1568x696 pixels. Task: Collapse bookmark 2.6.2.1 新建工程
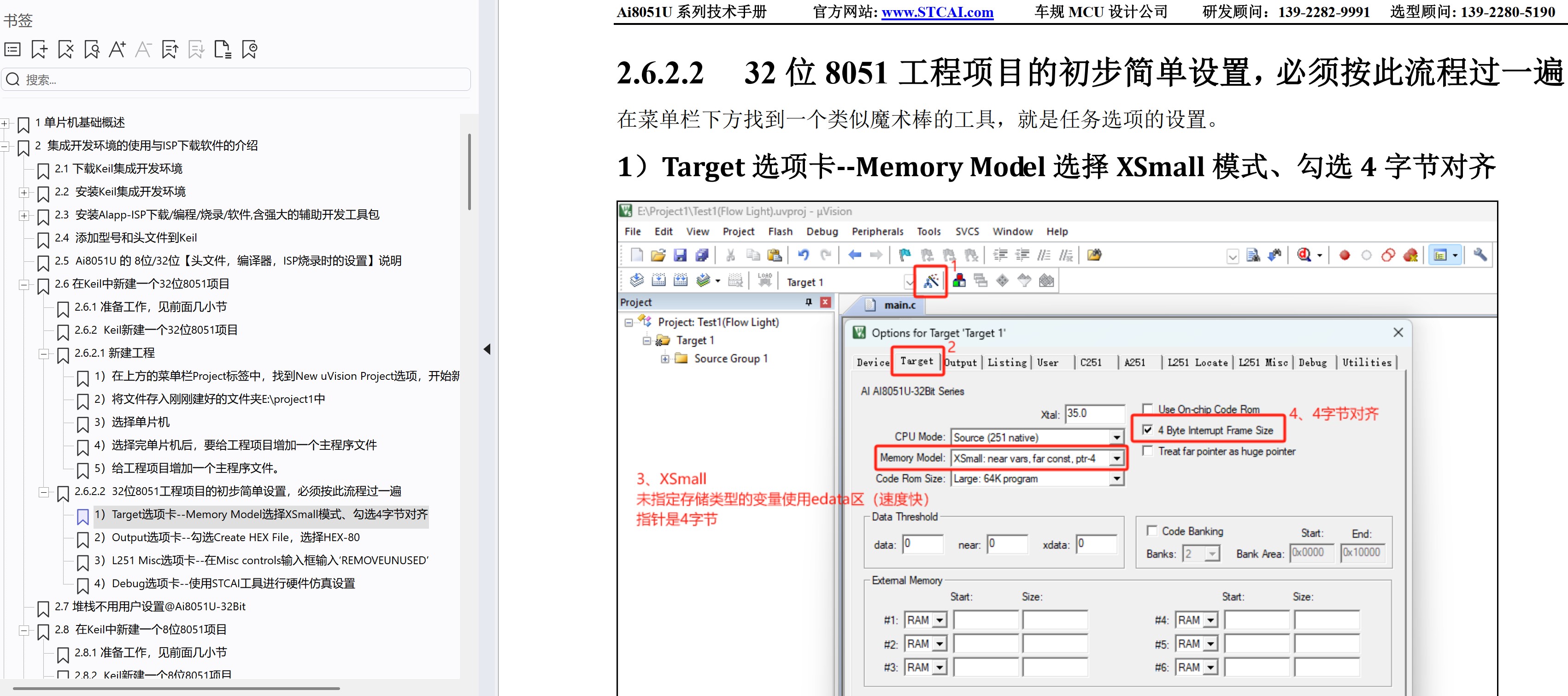click(x=44, y=354)
